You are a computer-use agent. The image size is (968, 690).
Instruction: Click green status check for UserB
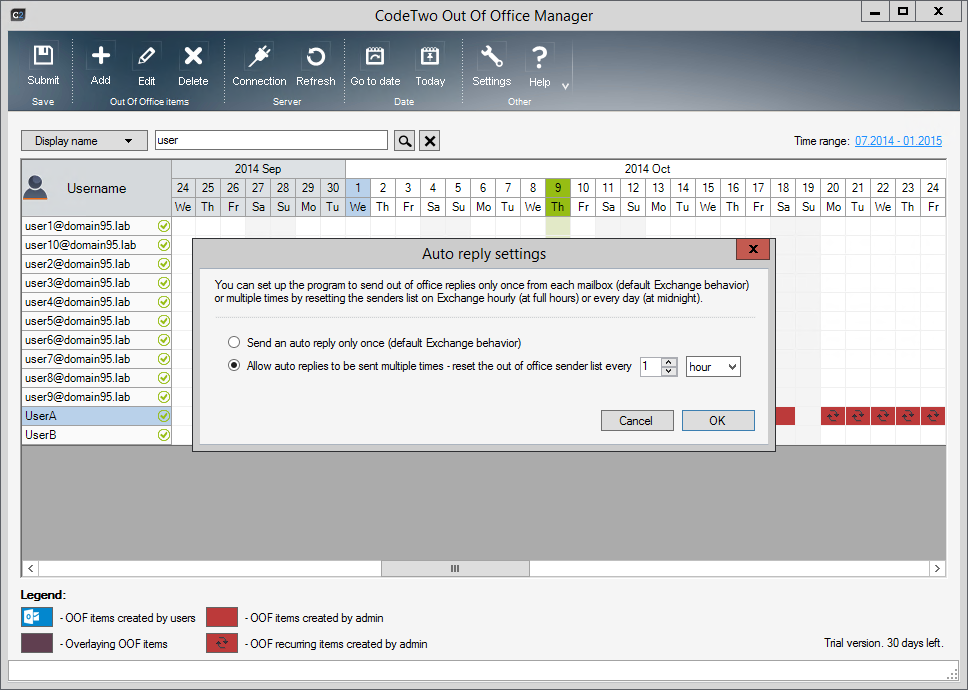164,435
